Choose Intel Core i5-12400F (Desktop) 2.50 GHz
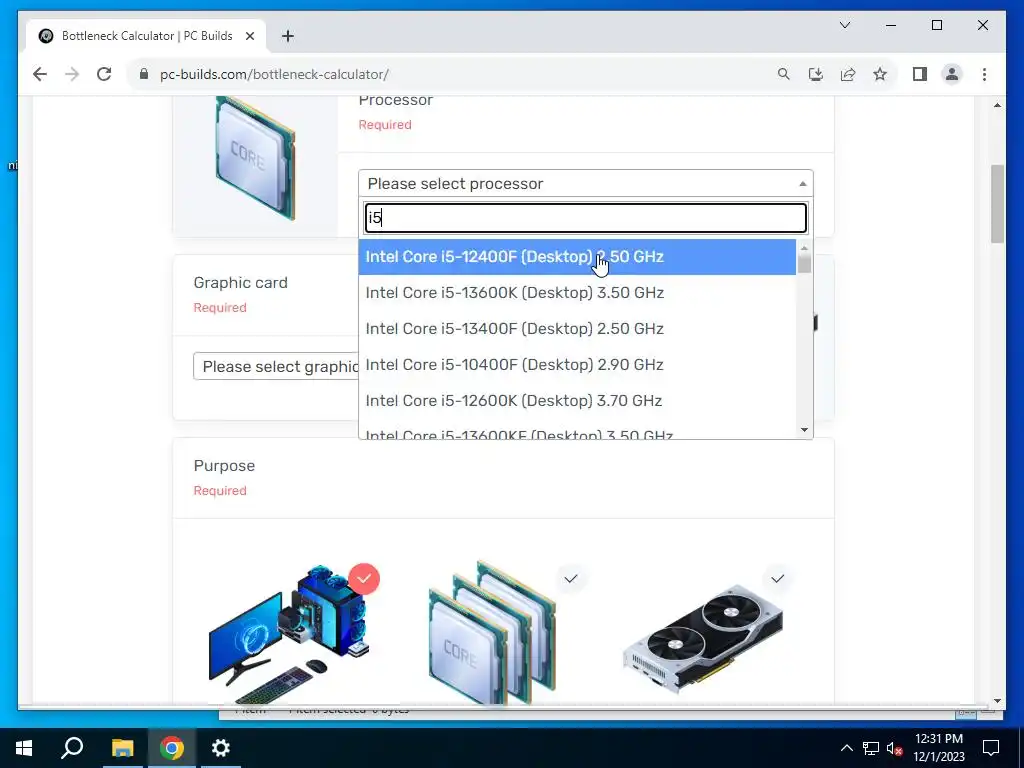This screenshot has width=1024, height=768. pyautogui.click(x=577, y=257)
